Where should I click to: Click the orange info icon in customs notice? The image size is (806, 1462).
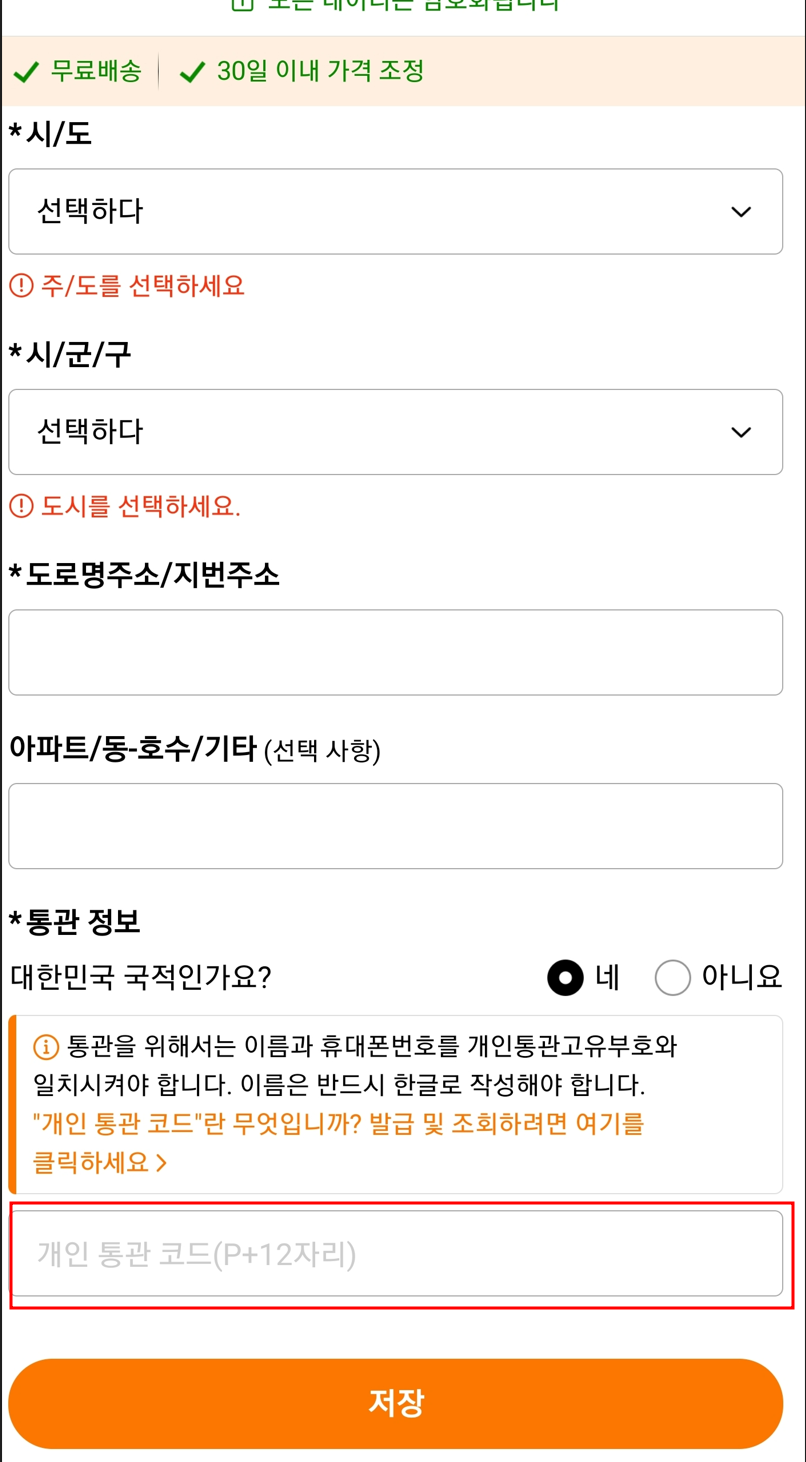tap(46, 1048)
